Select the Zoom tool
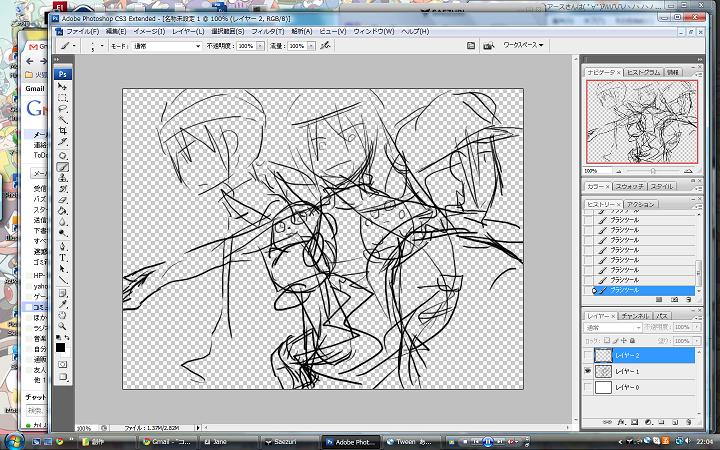 point(62,326)
